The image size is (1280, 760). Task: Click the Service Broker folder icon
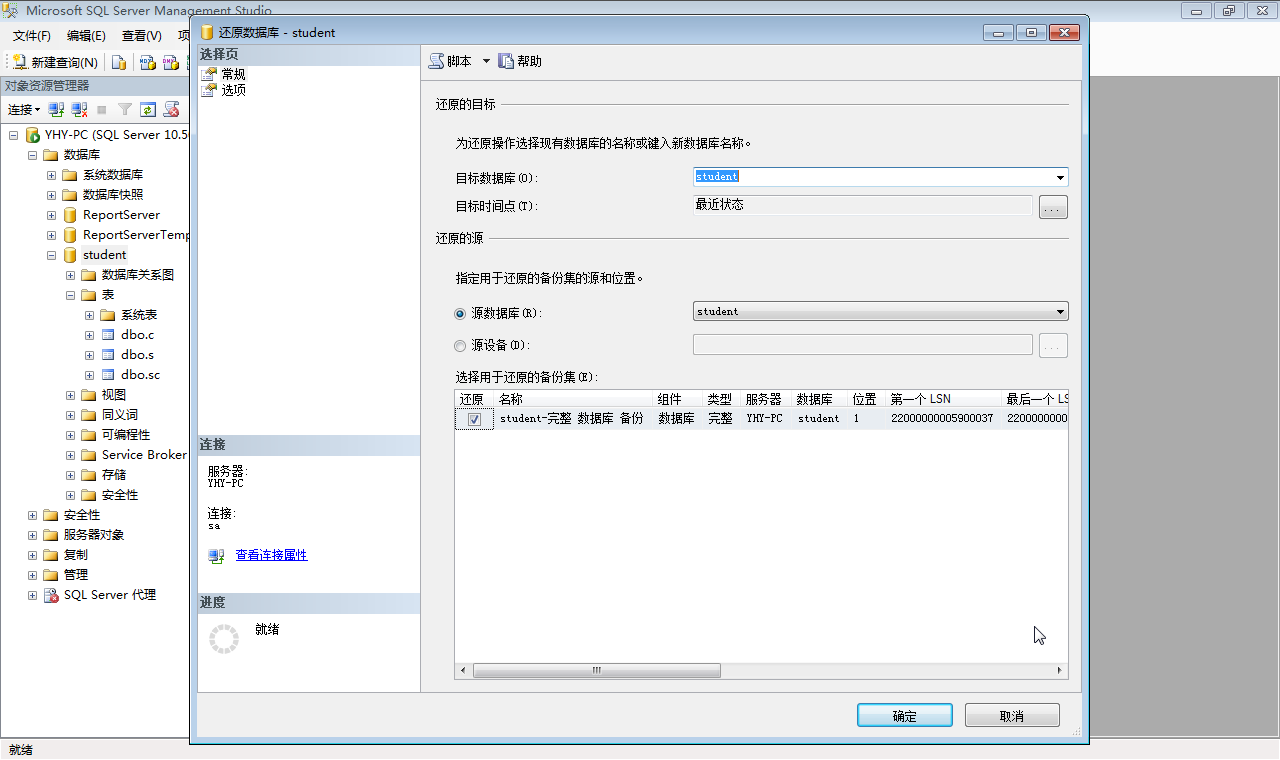89,455
